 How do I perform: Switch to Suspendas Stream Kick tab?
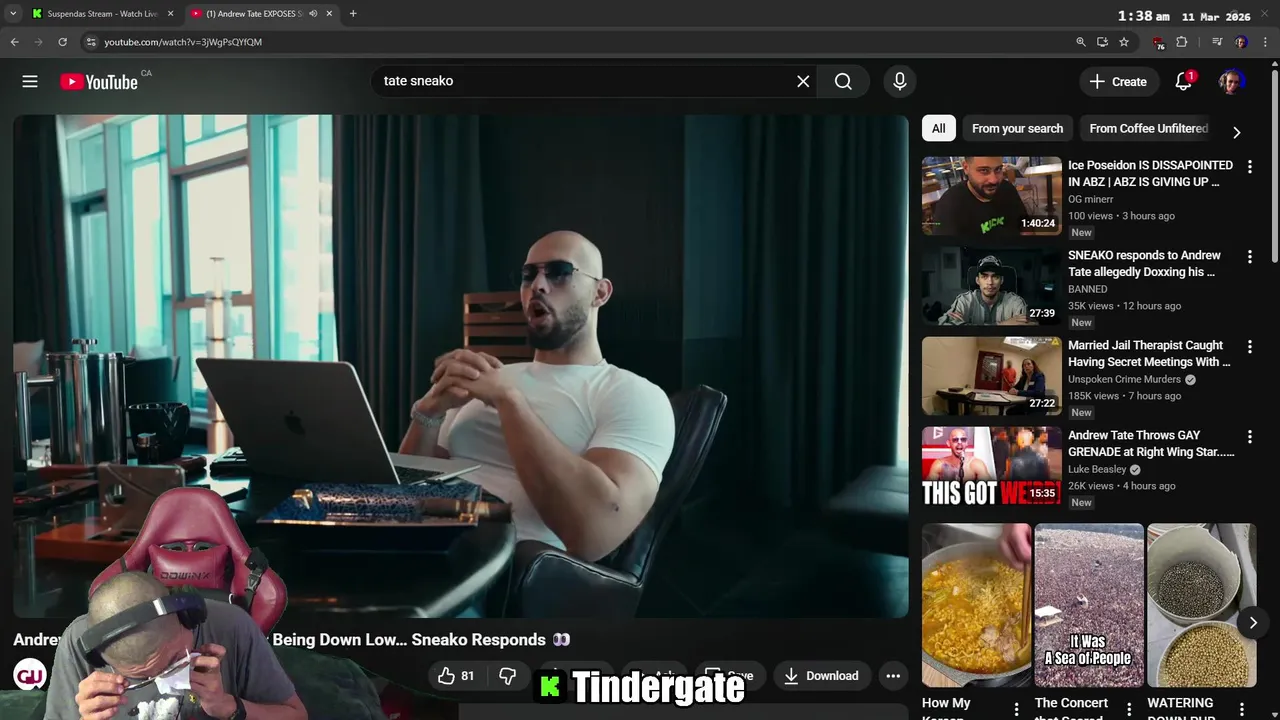click(x=102, y=14)
